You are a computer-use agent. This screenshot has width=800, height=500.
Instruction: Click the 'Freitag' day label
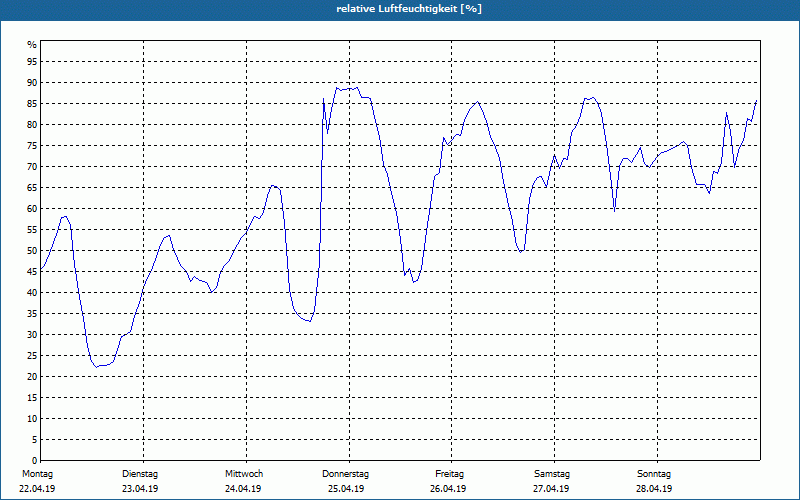click(449, 474)
